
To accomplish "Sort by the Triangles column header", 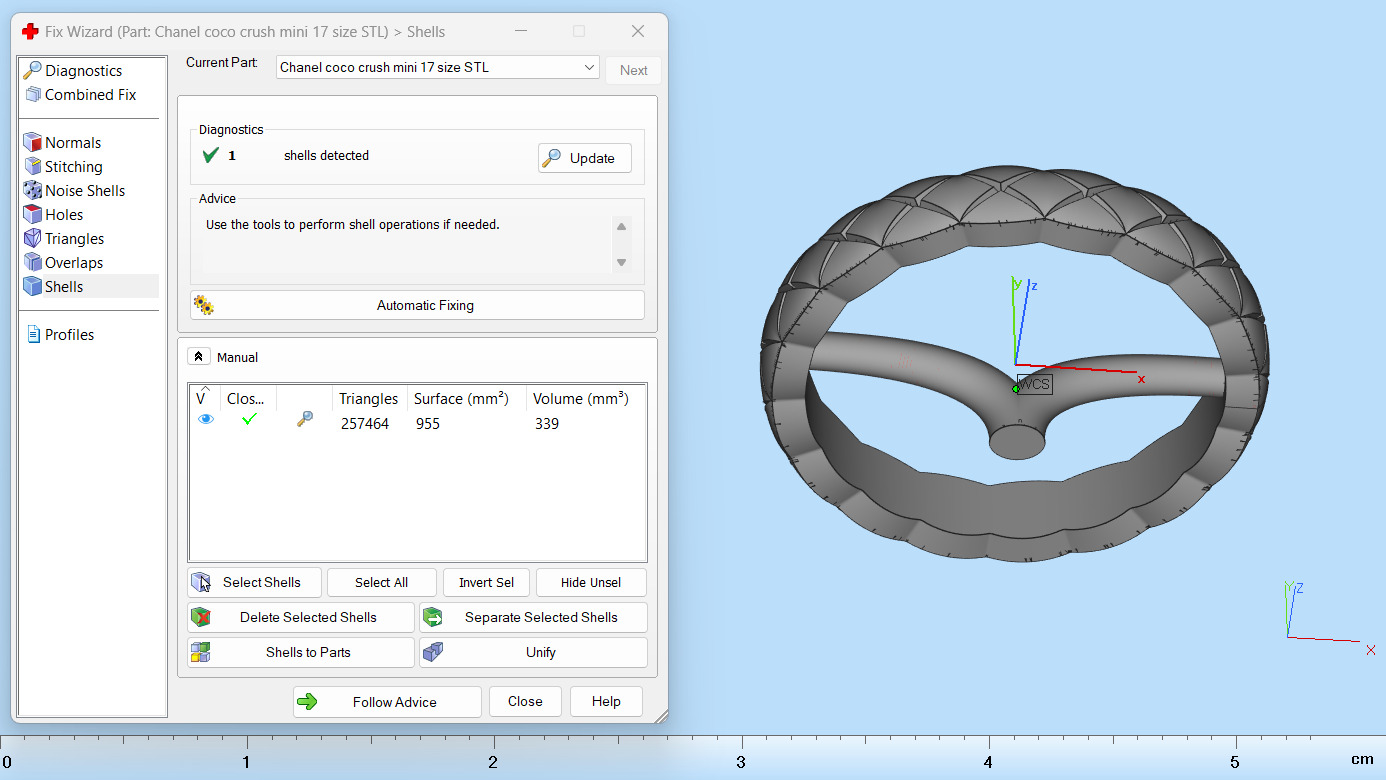I will [369, 399].
